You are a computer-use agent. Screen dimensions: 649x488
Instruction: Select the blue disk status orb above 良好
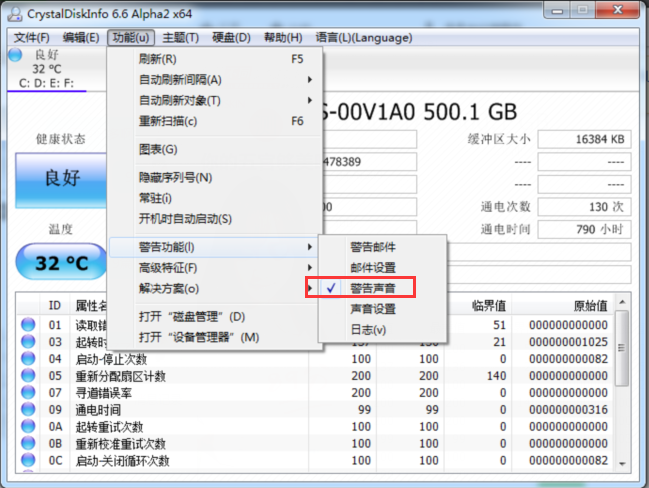pos(15,55)
